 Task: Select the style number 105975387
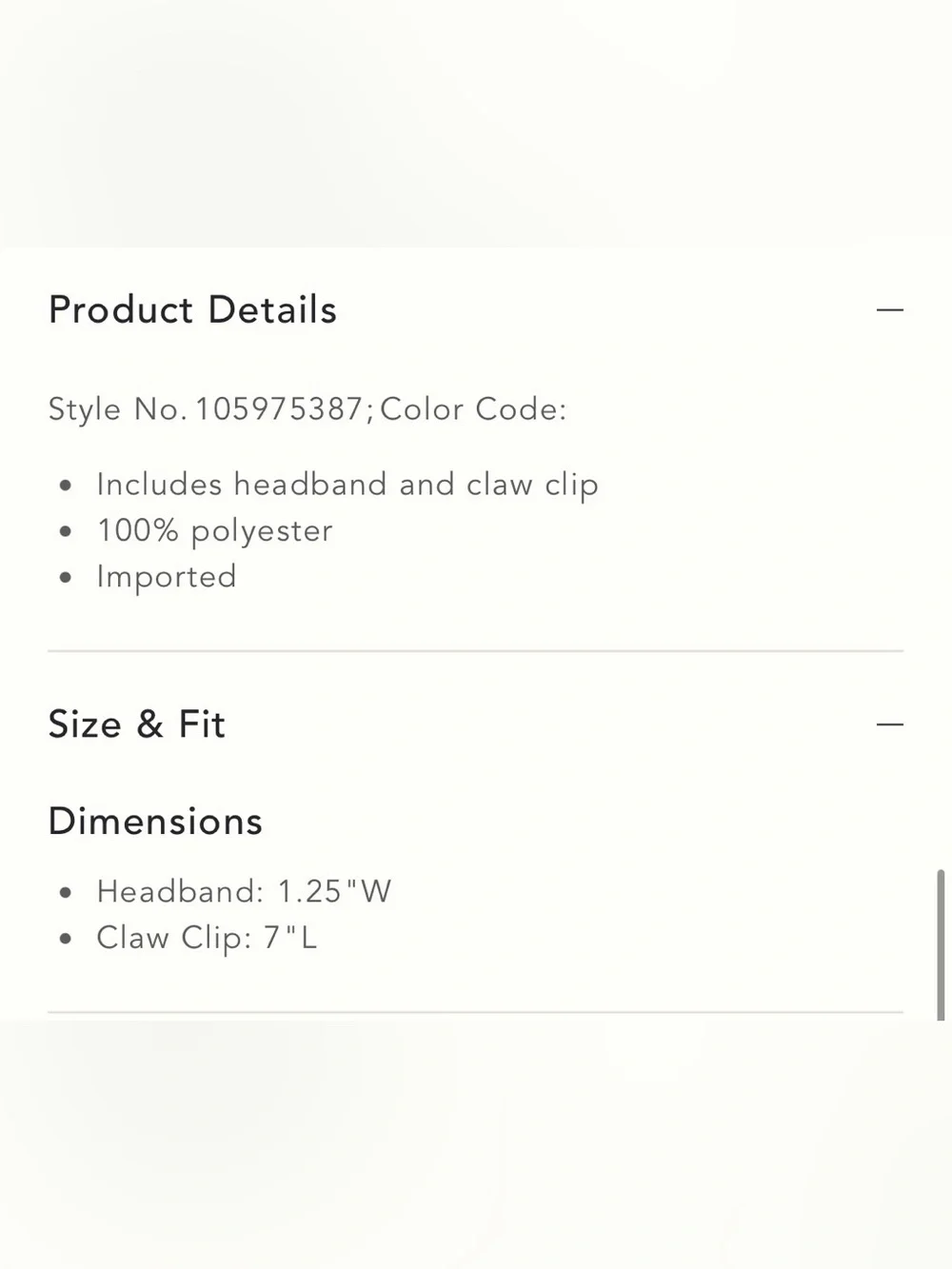pyautogui.click(x=278, y=409)
